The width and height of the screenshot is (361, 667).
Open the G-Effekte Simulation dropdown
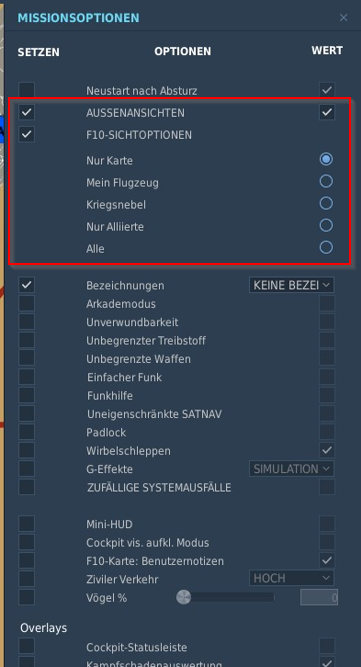[x=291, y=469]
